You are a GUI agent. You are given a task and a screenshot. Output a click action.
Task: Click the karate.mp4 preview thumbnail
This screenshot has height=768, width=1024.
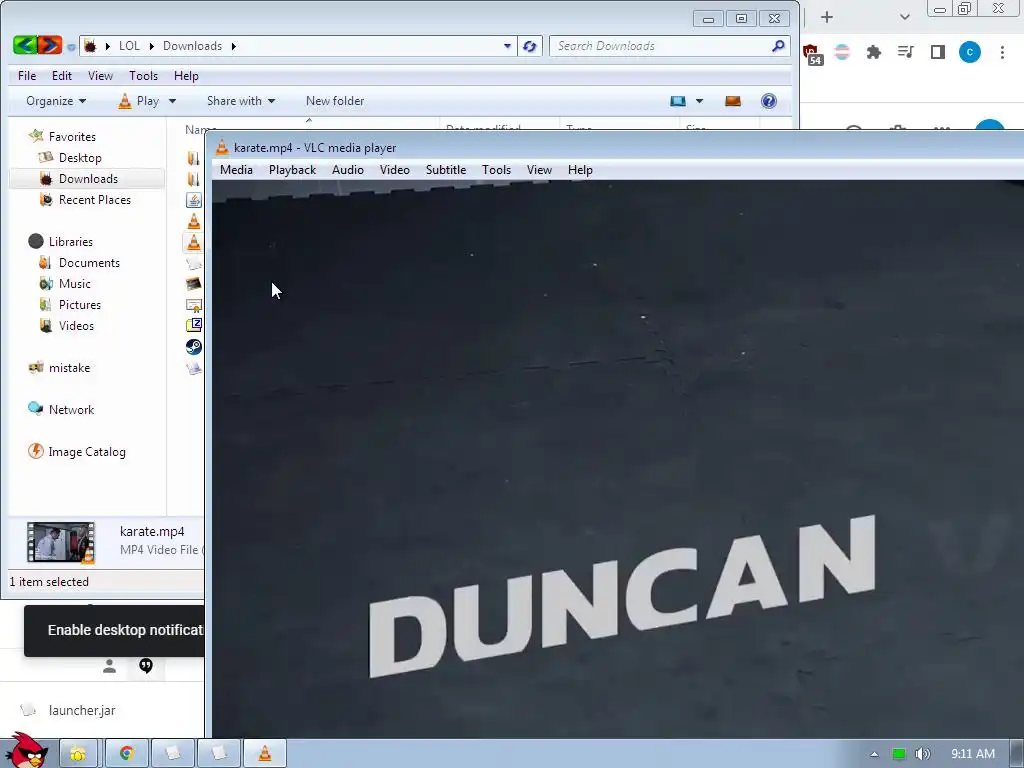click(x=61, y=542)
